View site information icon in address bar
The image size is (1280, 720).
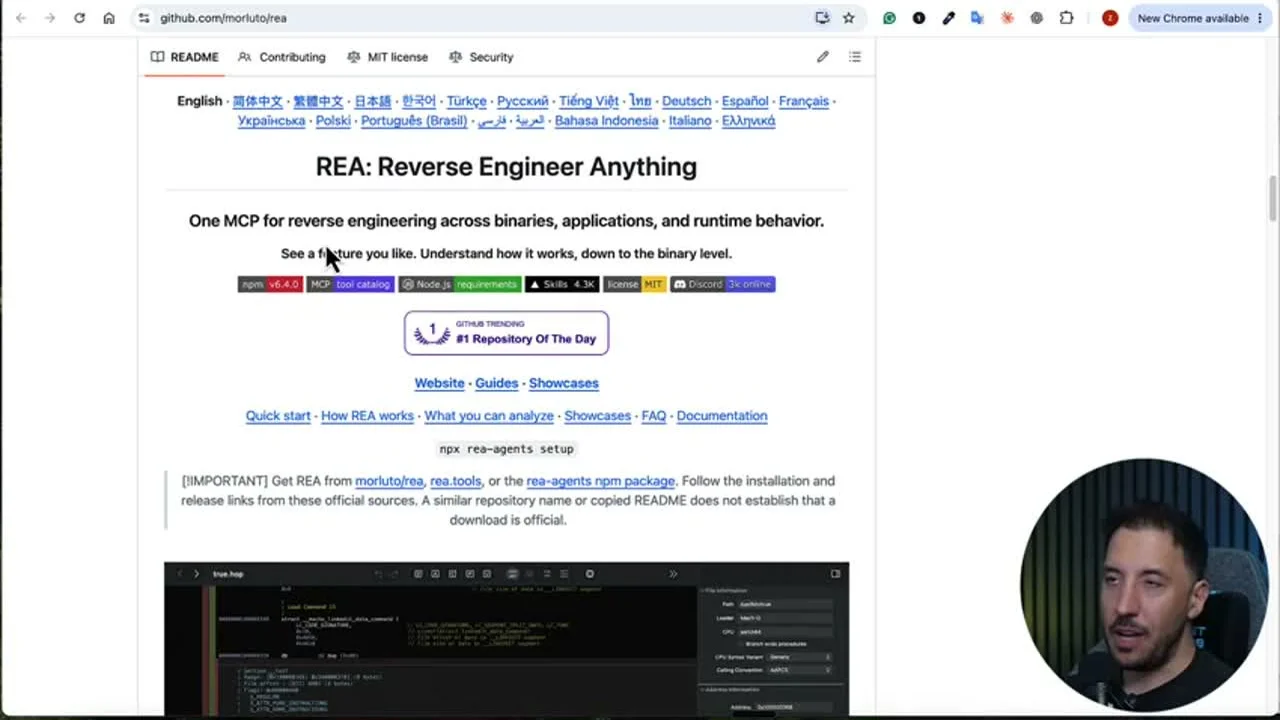[x=143, y=18]
